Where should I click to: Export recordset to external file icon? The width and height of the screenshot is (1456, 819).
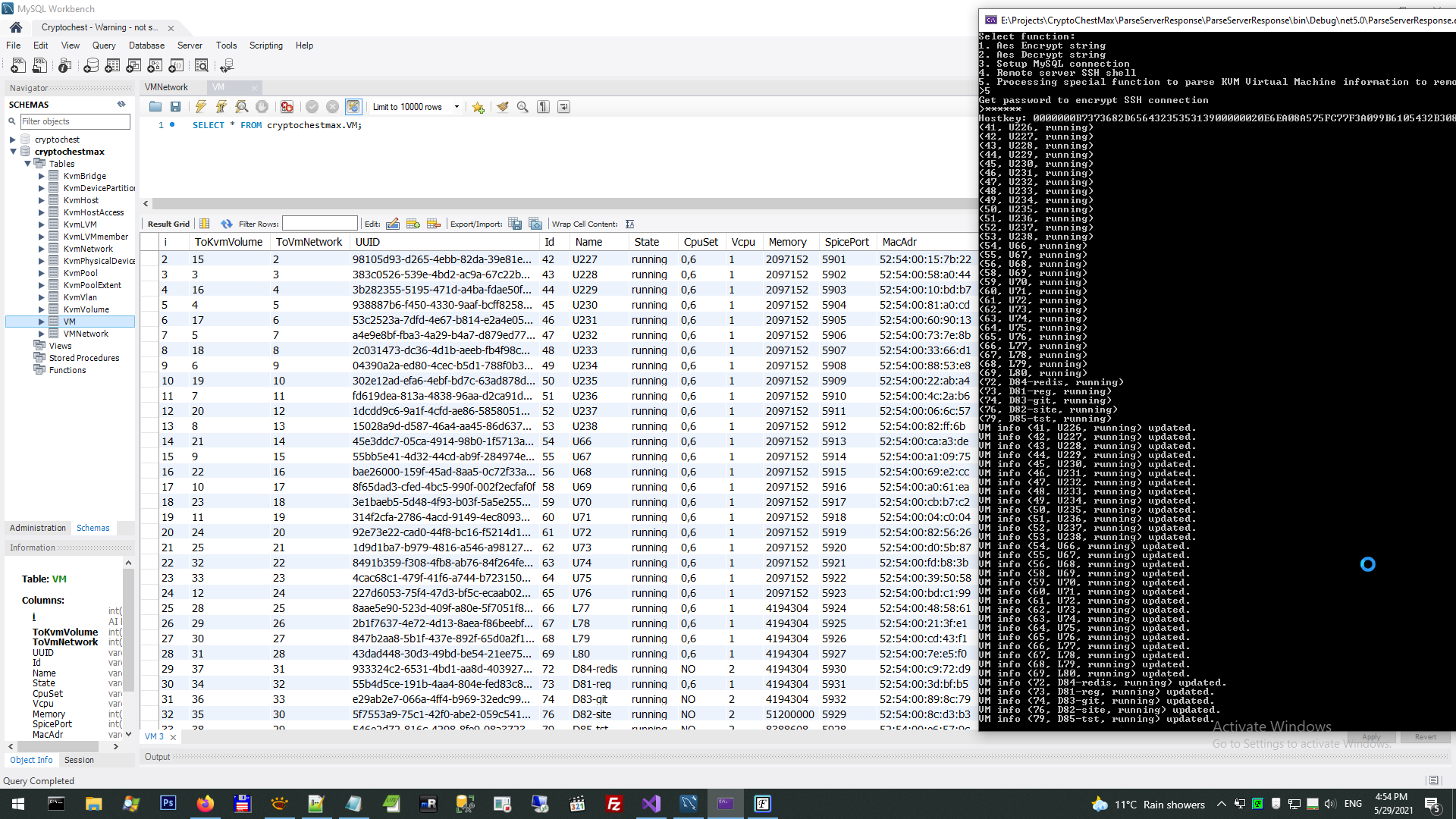click(x=515, y=224)
